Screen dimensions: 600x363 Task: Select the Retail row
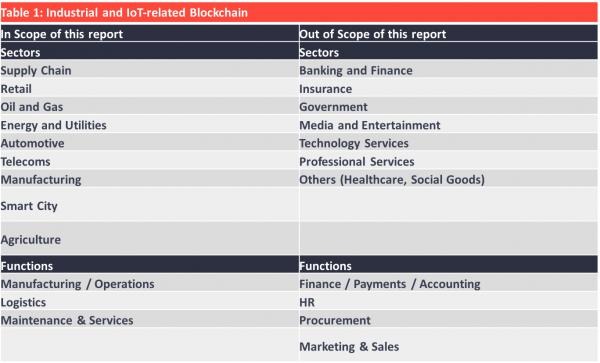(x=149, y=88)
